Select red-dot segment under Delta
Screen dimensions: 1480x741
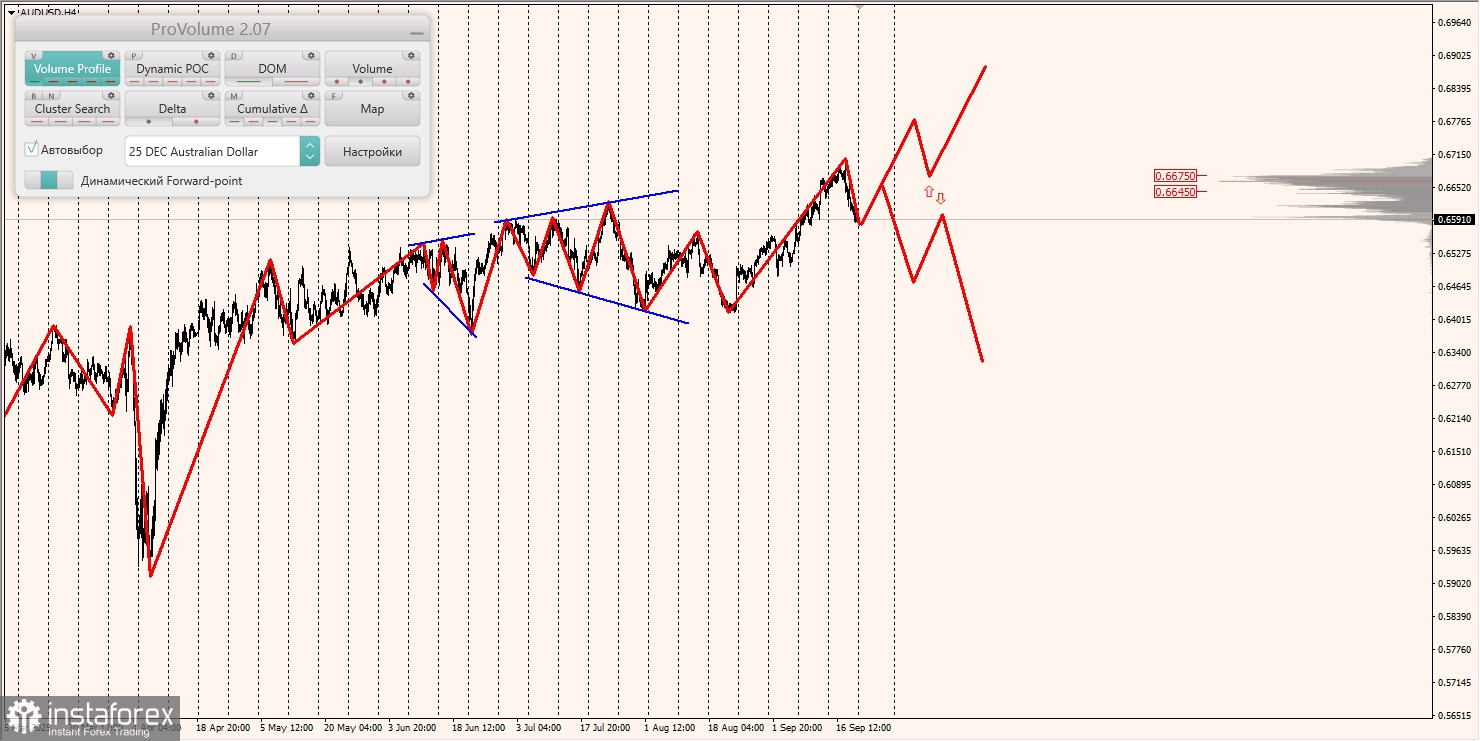[x=196, y=121]
